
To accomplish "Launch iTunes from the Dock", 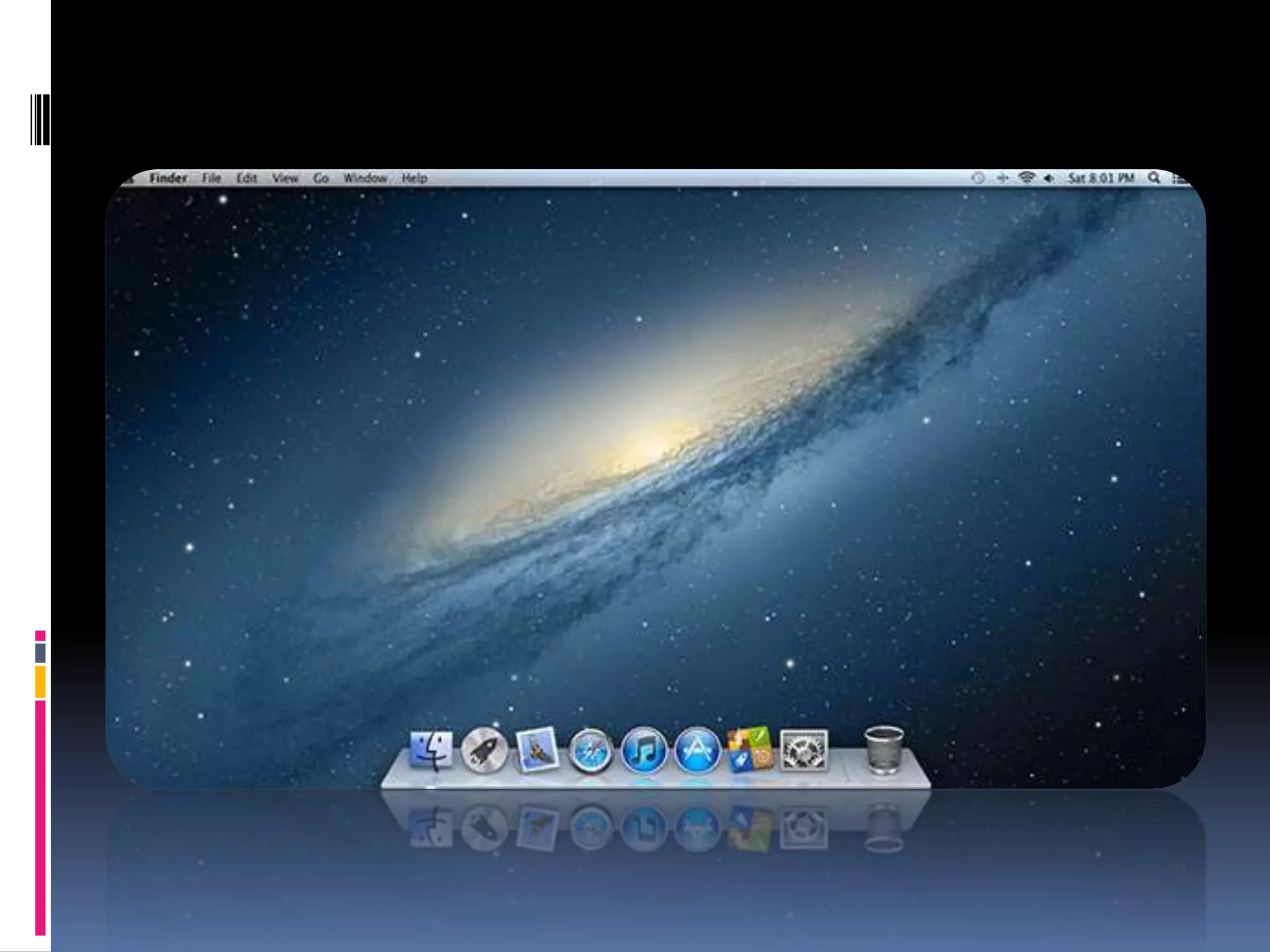I will [644, 751].
